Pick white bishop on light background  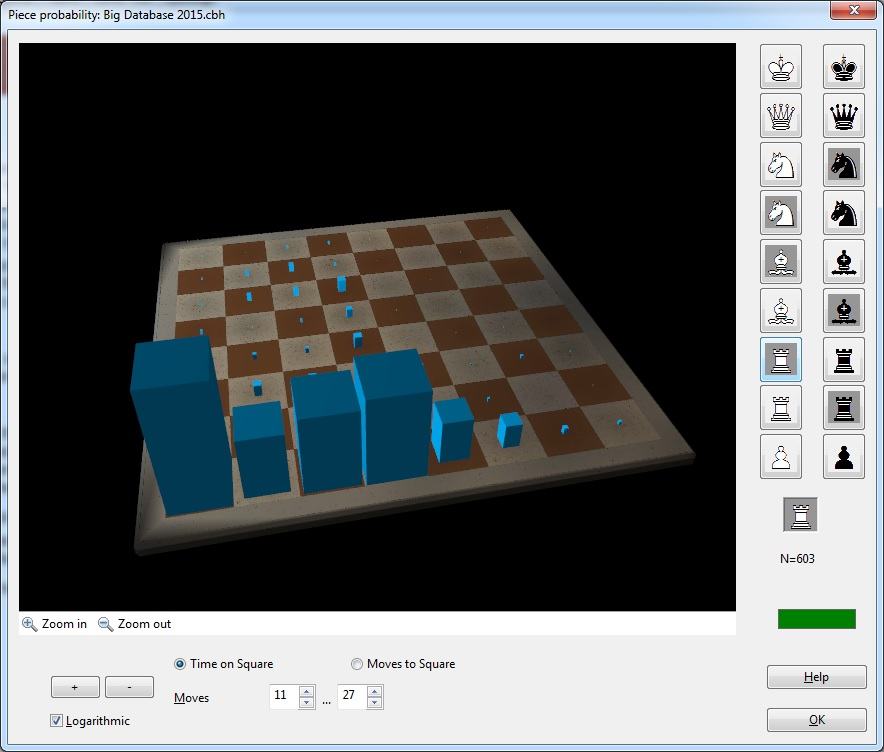[x=781, y=311]
